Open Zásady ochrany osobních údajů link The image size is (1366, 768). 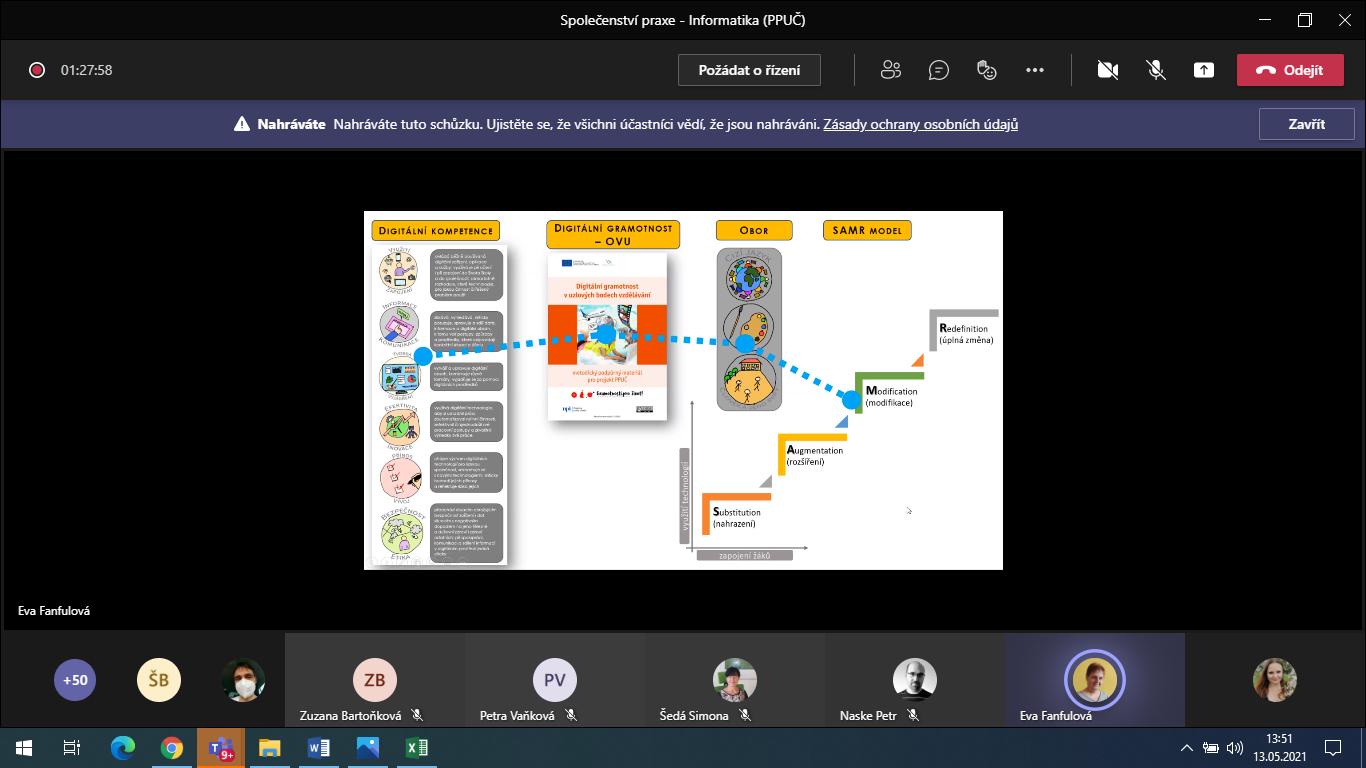pyautogui.click(x=920, y=125)
